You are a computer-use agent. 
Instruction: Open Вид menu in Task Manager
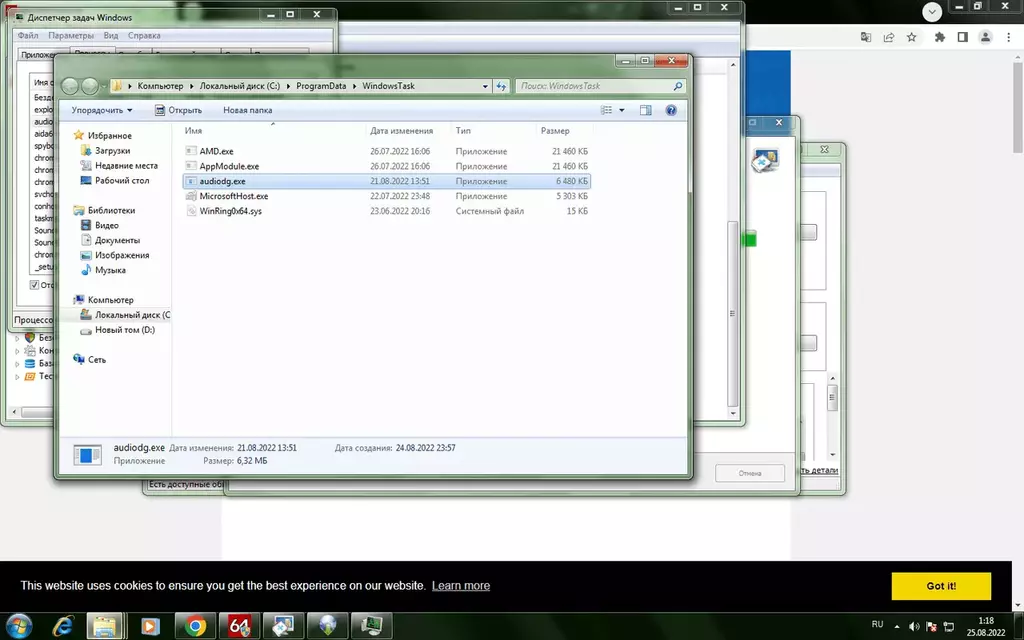coord(111,35)
